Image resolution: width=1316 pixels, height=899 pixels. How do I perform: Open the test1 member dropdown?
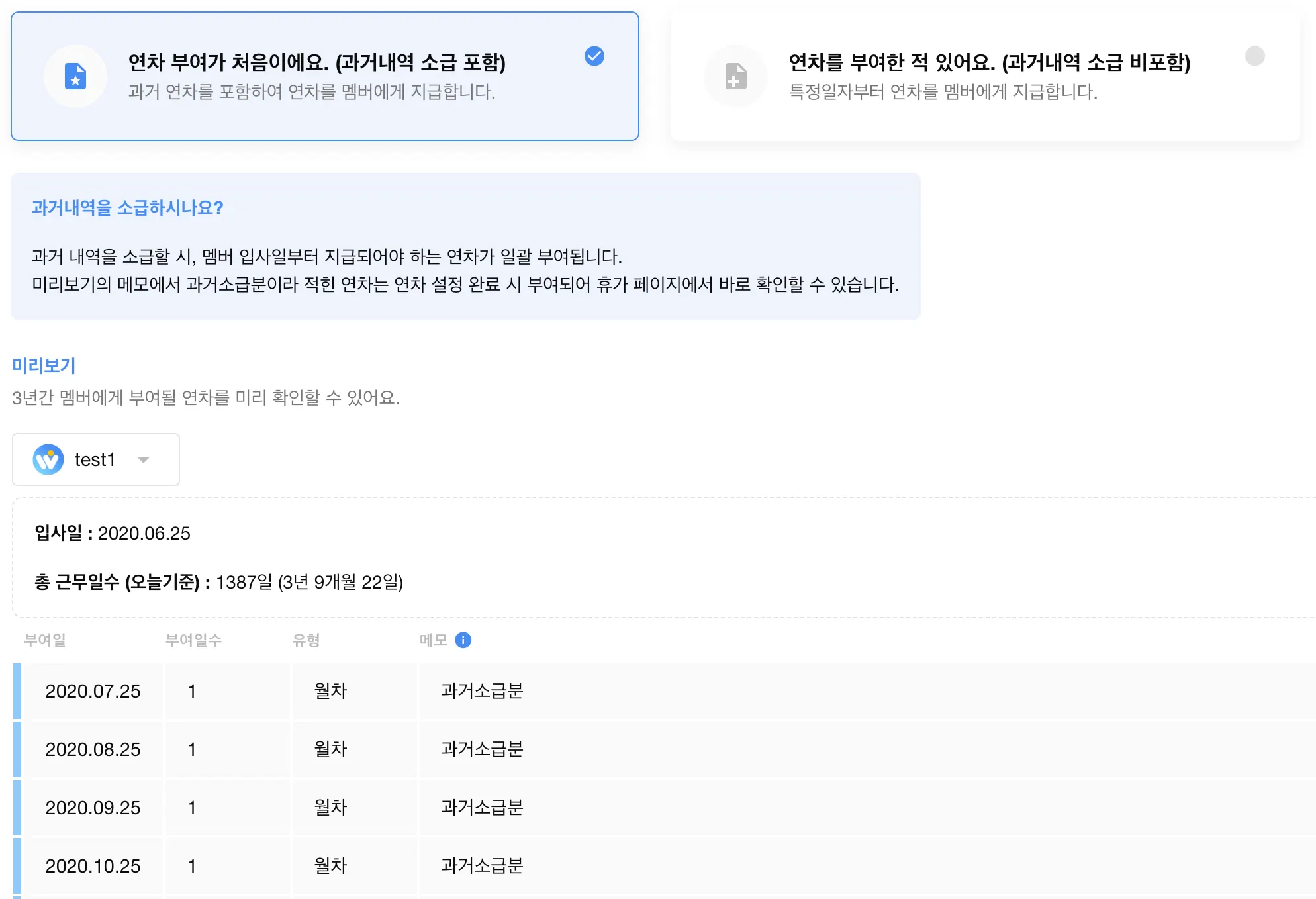[95, 459]
